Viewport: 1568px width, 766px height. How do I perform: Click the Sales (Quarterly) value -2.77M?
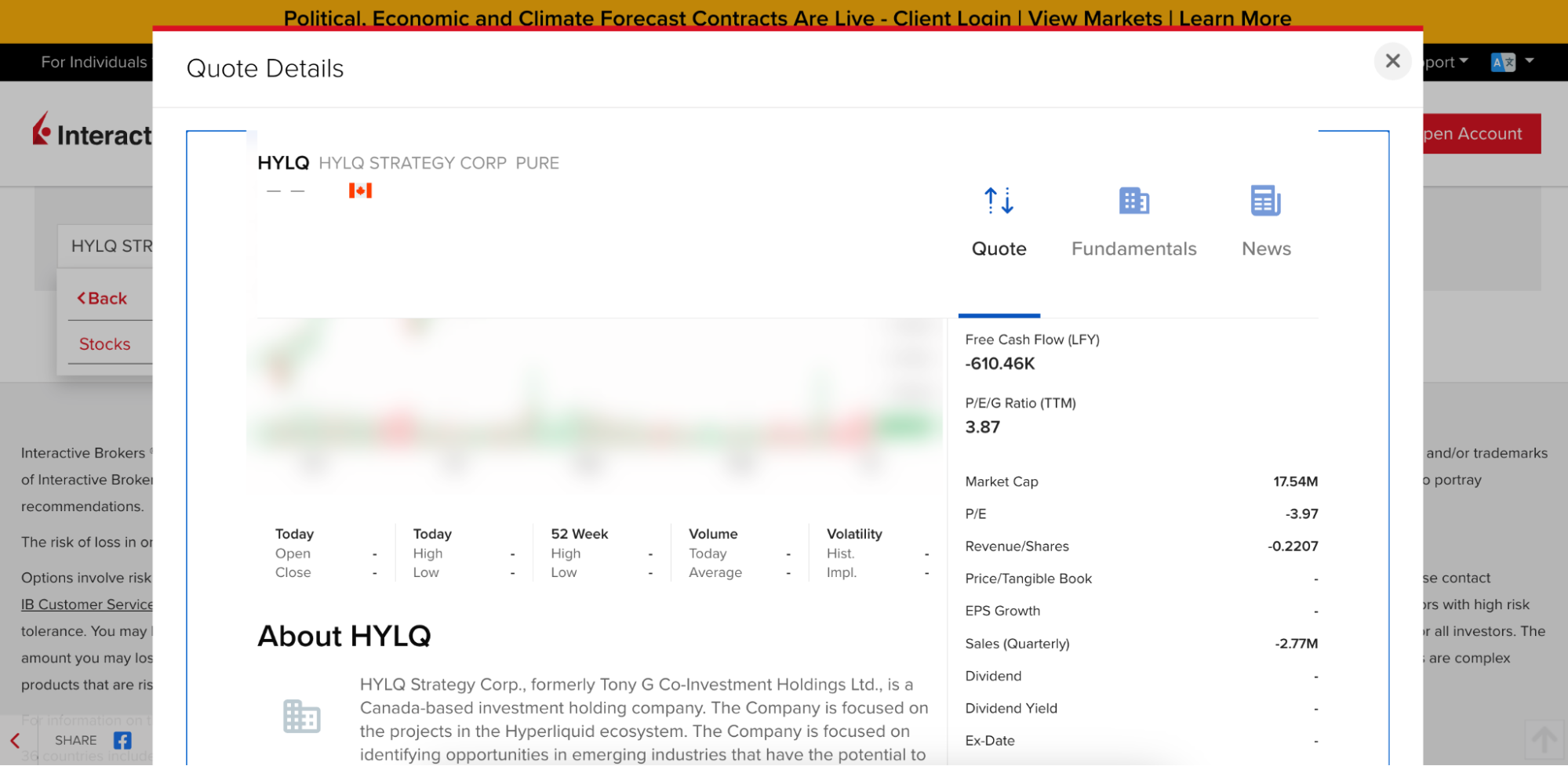1296,644
